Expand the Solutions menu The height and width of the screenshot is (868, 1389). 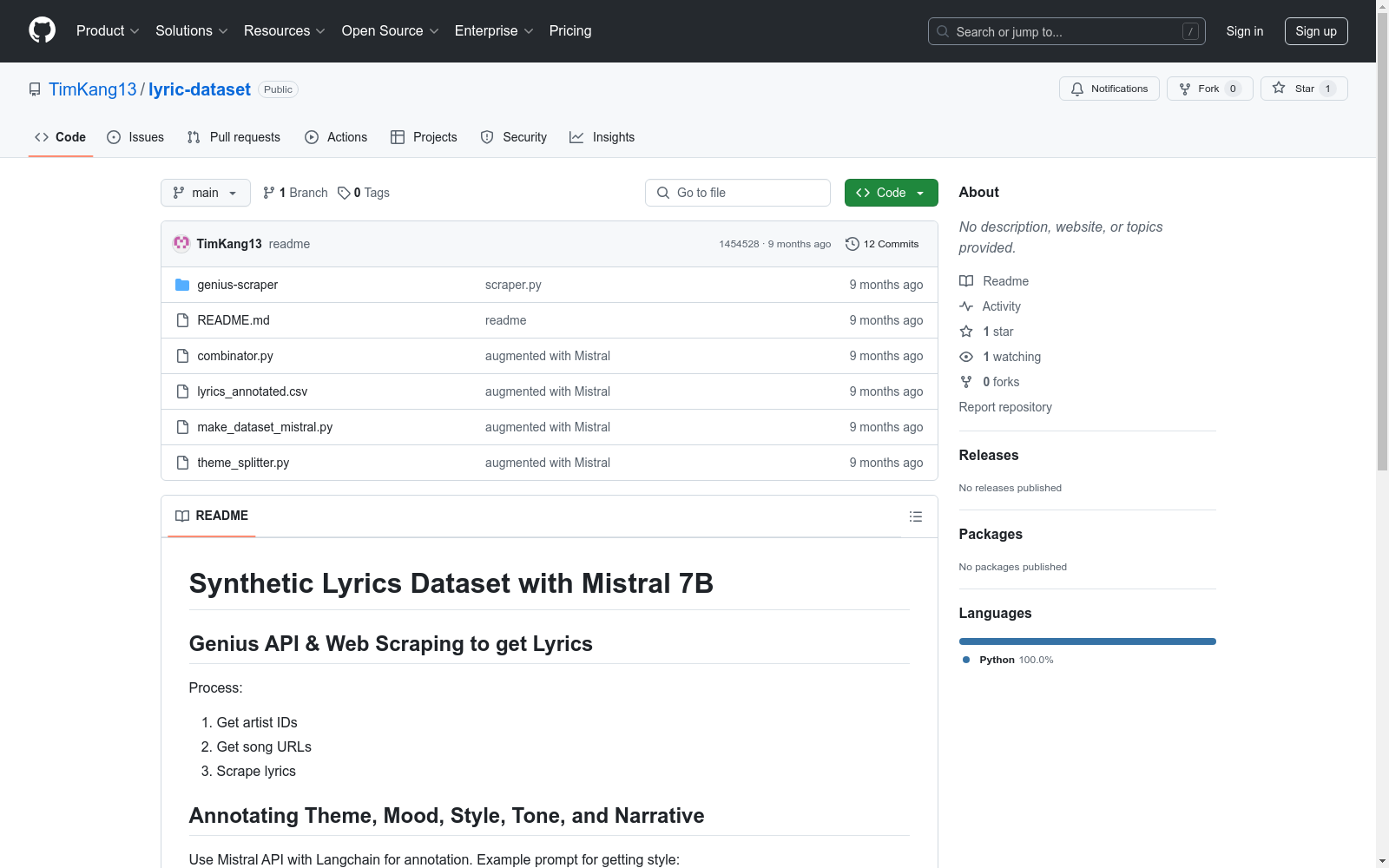(x=192, y=30)
